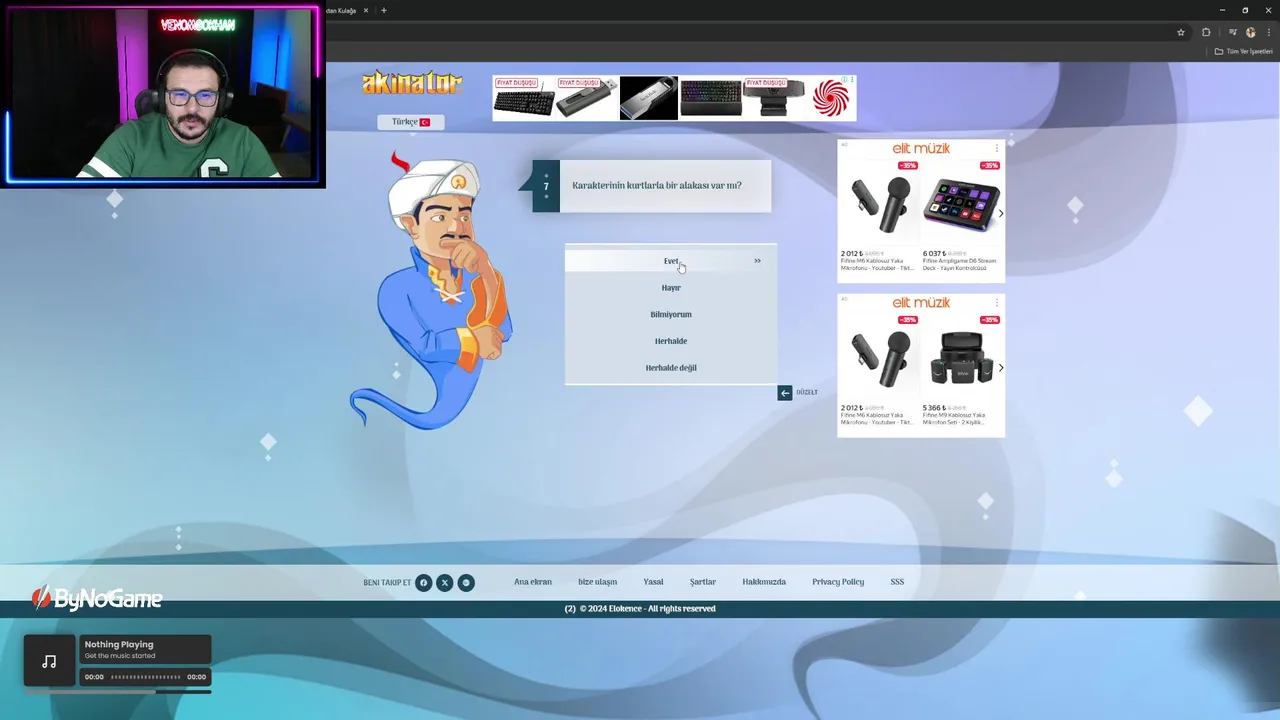Click the Nothing Playing track title
The image size is (1280, 720).
119,645
